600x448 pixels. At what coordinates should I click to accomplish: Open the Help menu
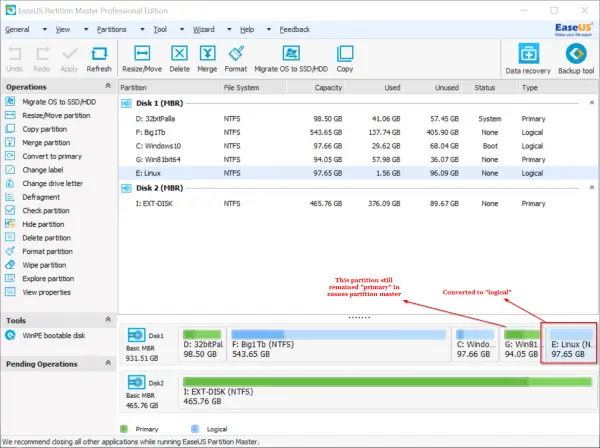point(247,29)
